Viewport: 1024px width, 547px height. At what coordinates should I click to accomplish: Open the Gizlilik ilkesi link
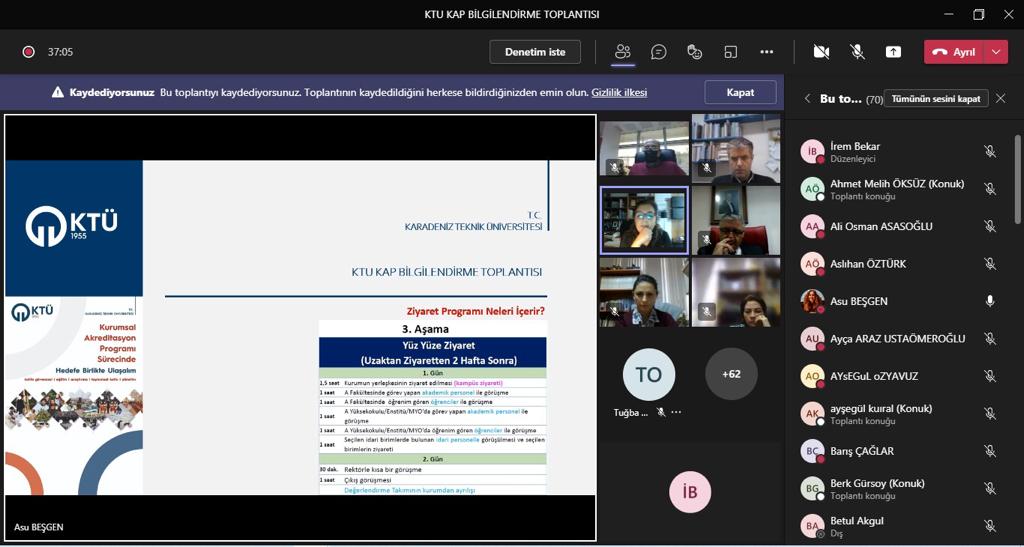point(619,93)
